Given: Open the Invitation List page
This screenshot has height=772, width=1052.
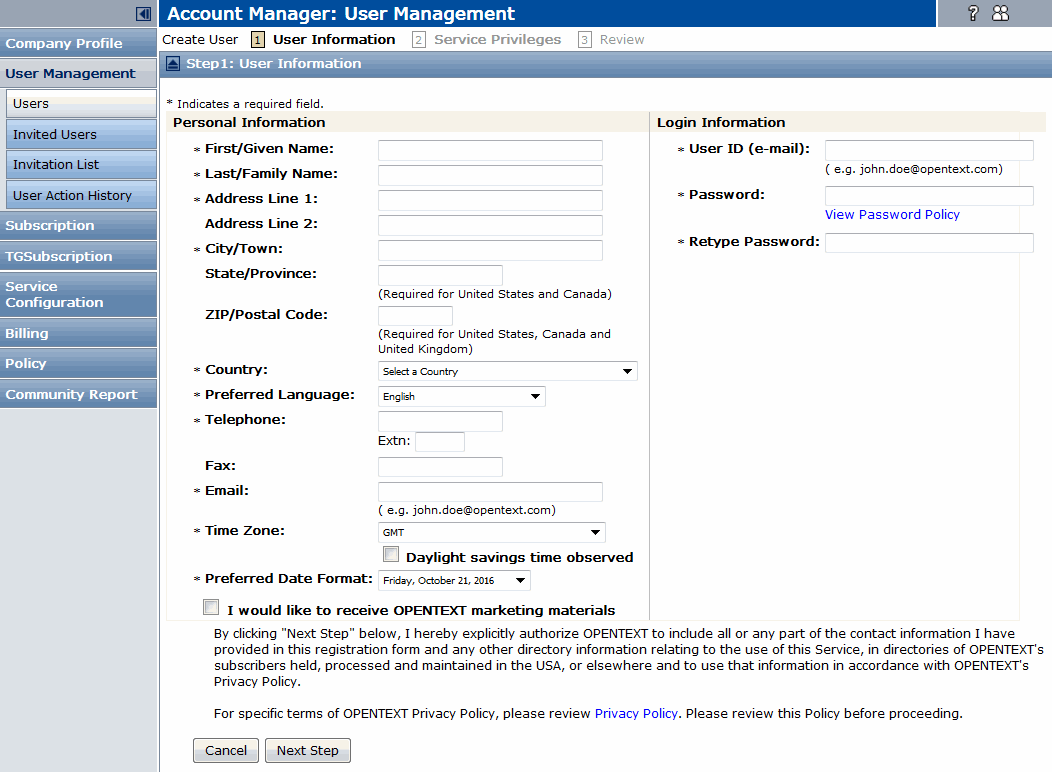Looking at the screenshot, I should coord(81,164).
